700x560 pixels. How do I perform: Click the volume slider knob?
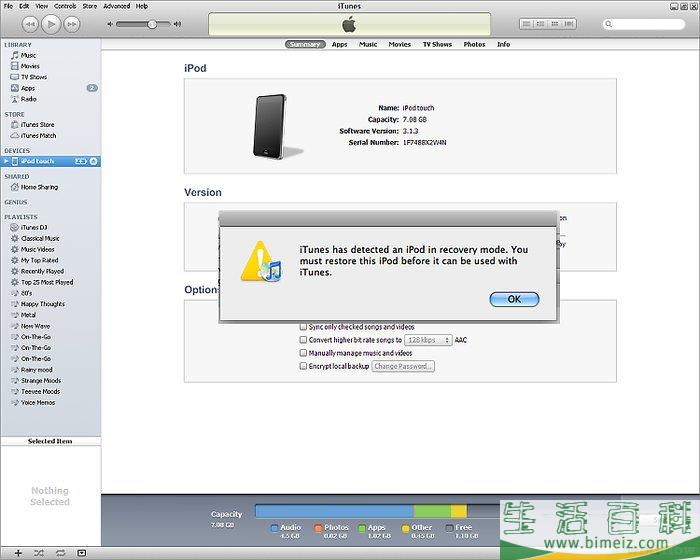tap(152, 24)
